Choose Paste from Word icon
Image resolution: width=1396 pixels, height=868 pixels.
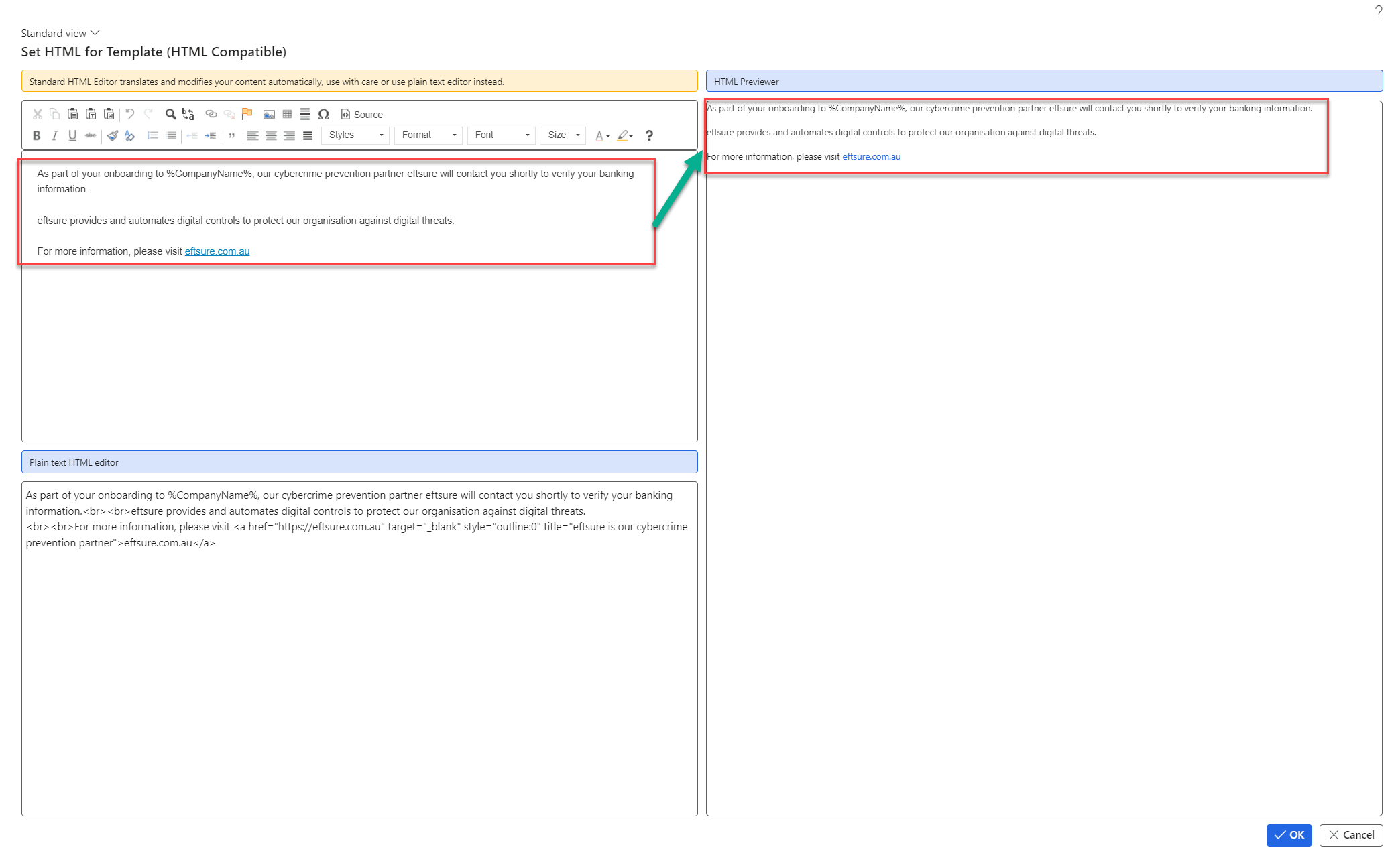click(x=109, y=115)
